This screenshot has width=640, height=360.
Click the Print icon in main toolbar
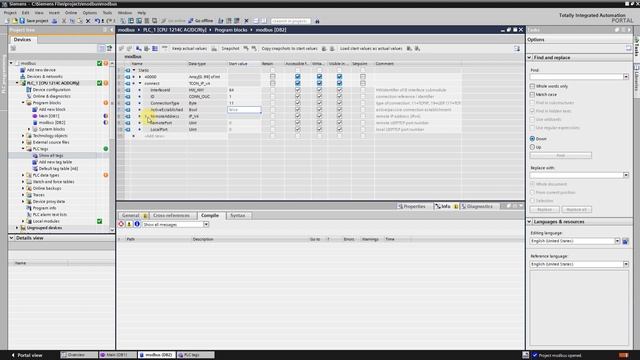54,21
